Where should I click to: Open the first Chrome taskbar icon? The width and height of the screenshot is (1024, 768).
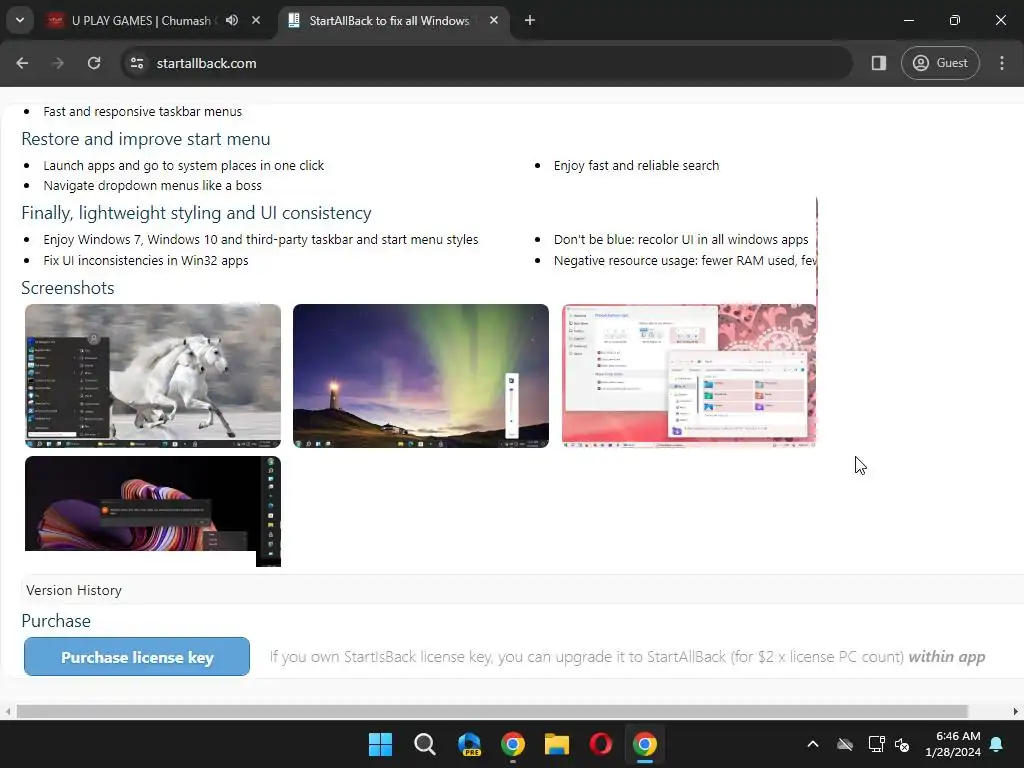tap(513, 744)
